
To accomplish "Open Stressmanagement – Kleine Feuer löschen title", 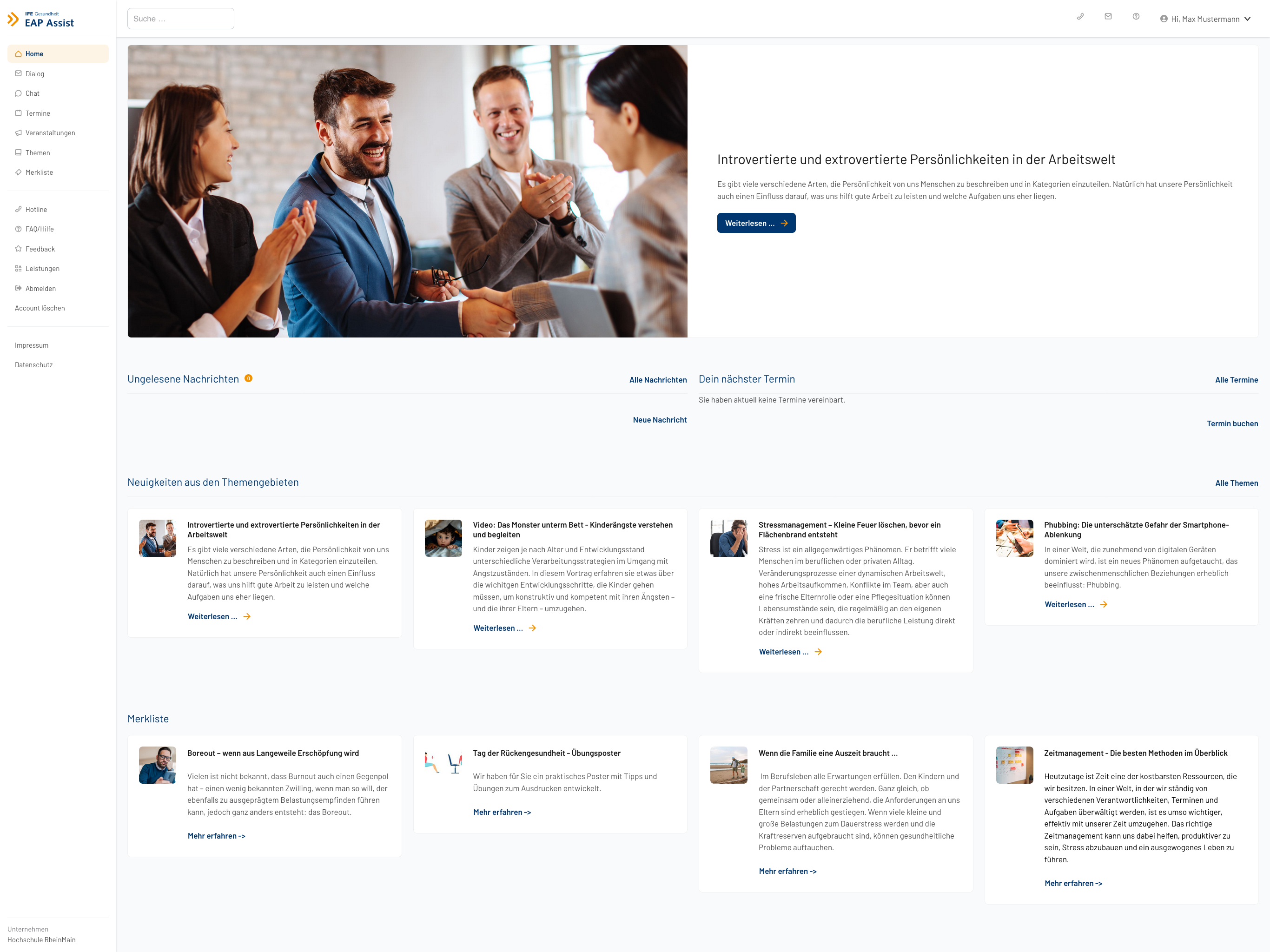I will click(x=849, y=529).
